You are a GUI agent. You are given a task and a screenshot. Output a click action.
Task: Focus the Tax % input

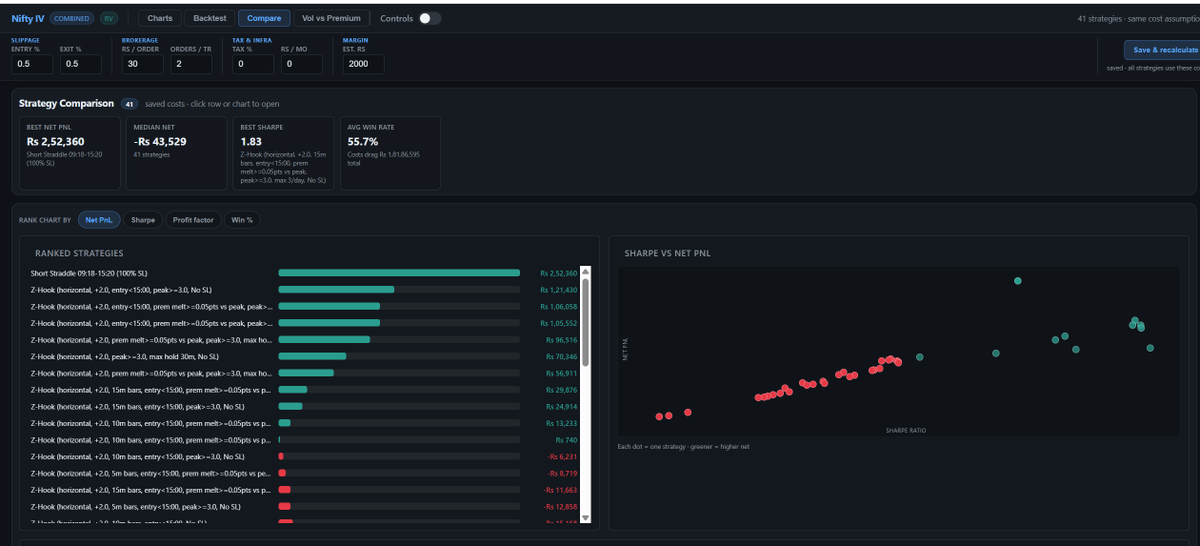(x=252, y=64)
